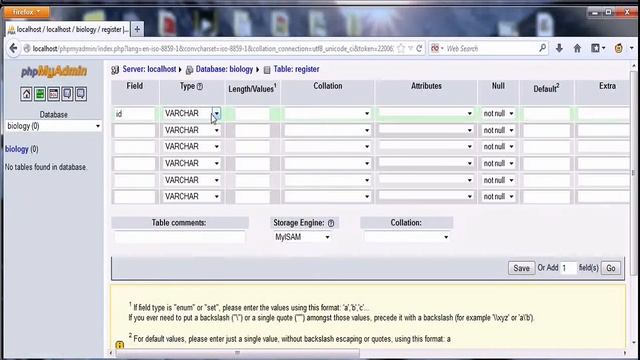Viewport: 640px width, 360px height.
Task: Click the horizontal scrollbar at the bottom
Action: [238, 353]
